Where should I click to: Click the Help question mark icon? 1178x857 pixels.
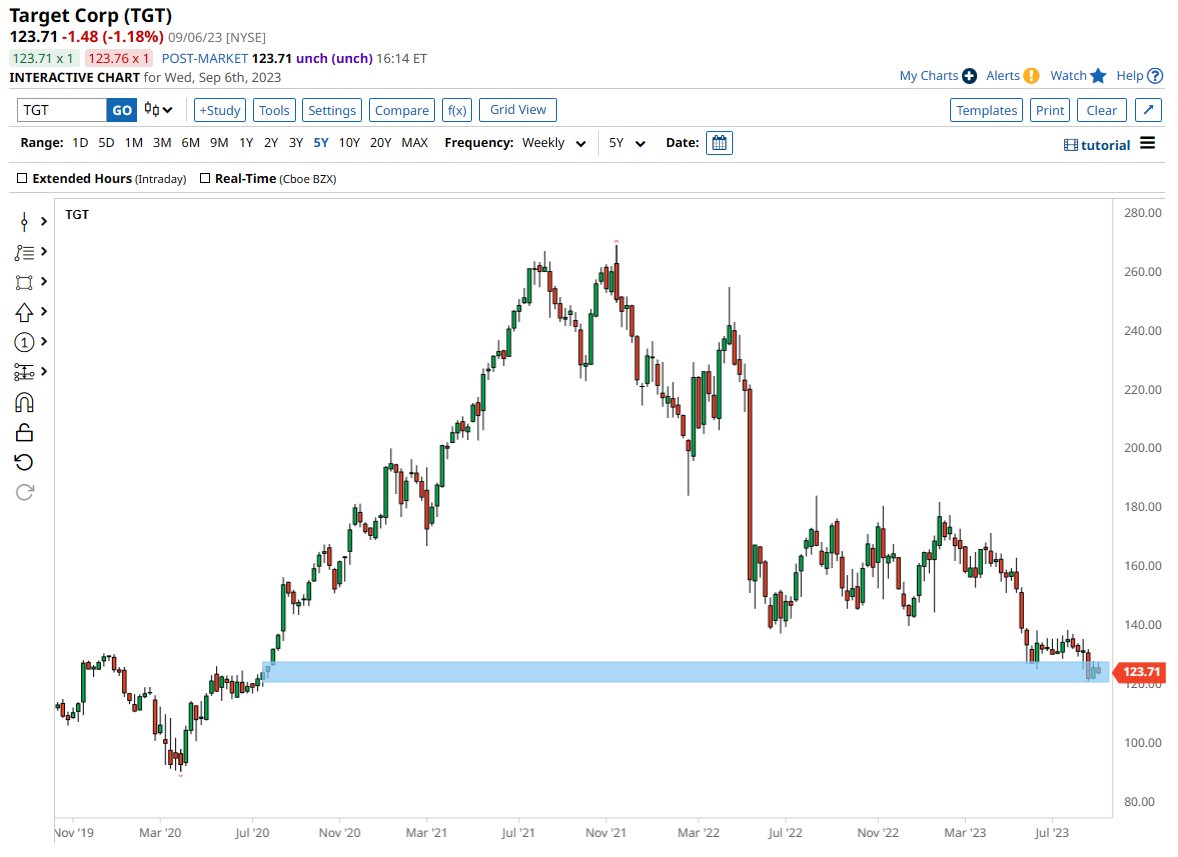click(1155, 76)
